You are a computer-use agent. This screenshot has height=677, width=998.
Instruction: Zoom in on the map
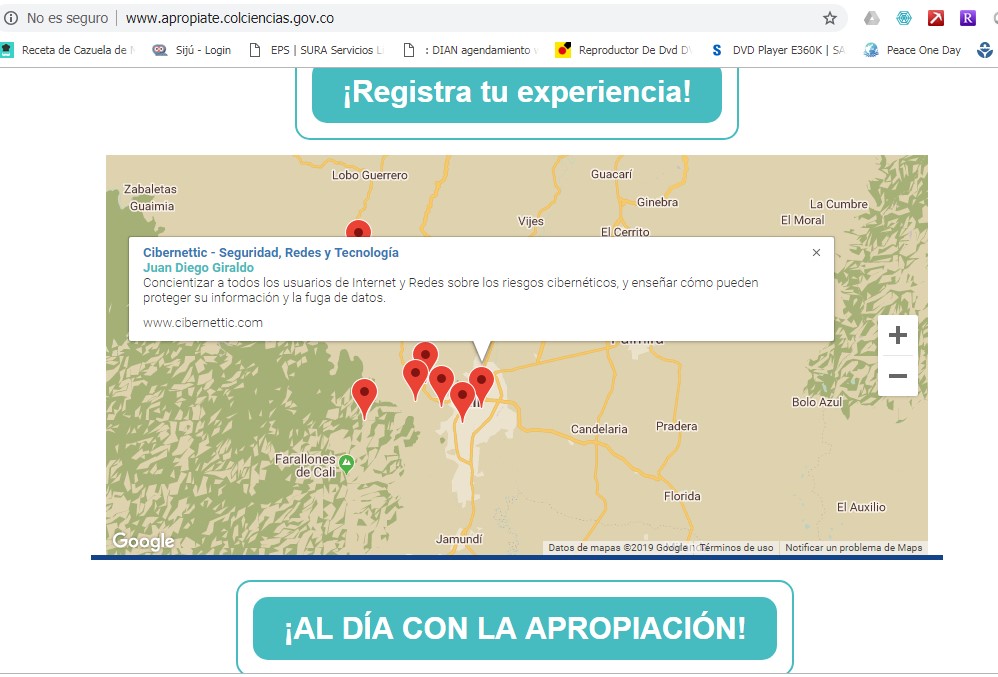897,335
